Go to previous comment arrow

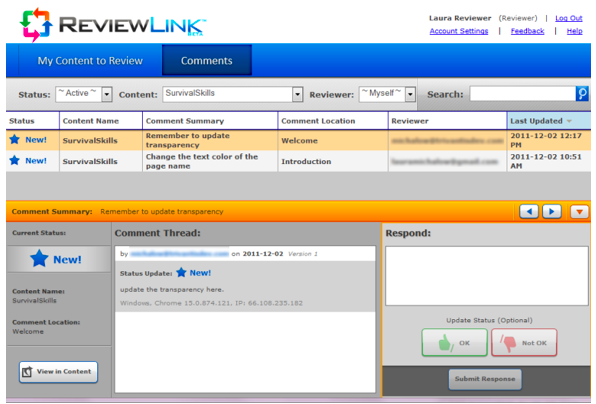point(529,212)
